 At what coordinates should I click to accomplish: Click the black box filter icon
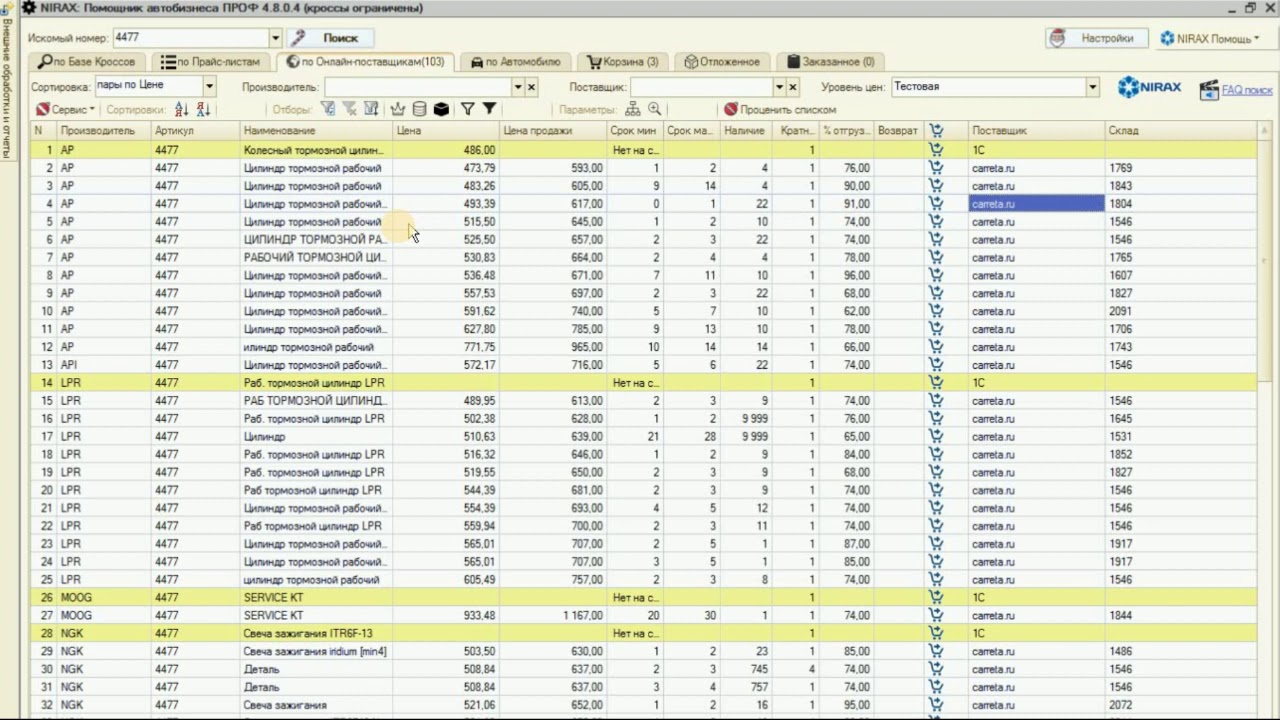(441, 109)
